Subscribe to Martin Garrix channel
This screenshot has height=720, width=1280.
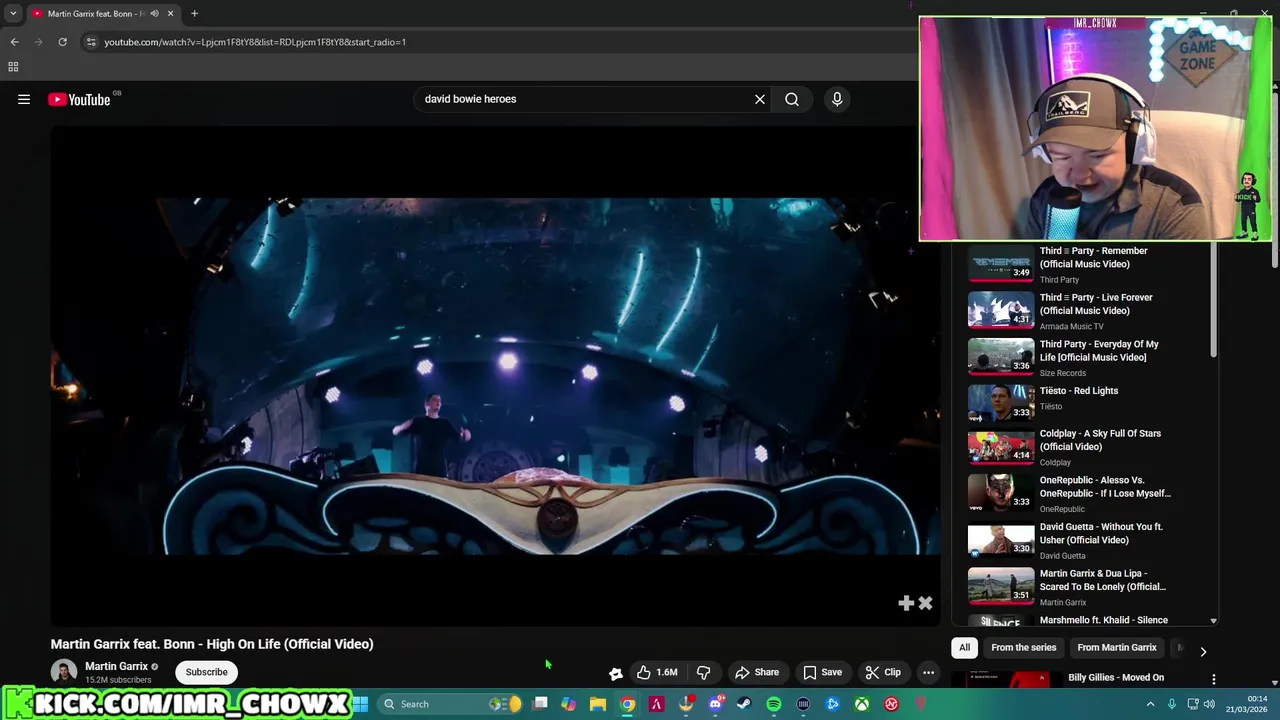pyautogui.click(x=206, y=672)
